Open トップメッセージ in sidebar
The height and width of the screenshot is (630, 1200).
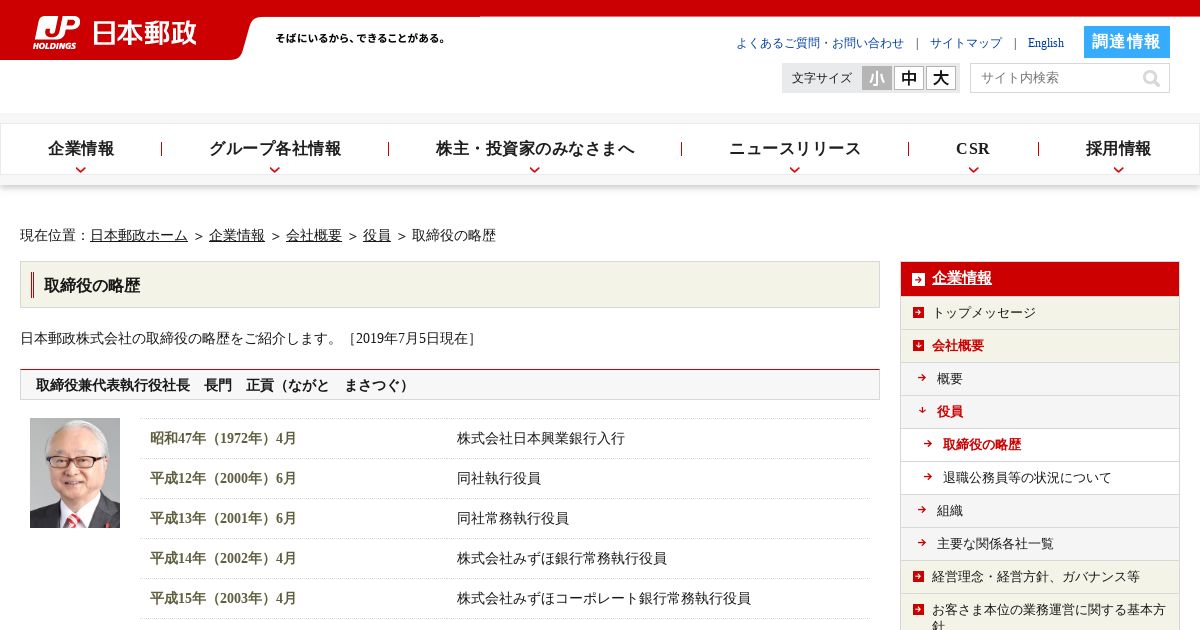(984, 313)
